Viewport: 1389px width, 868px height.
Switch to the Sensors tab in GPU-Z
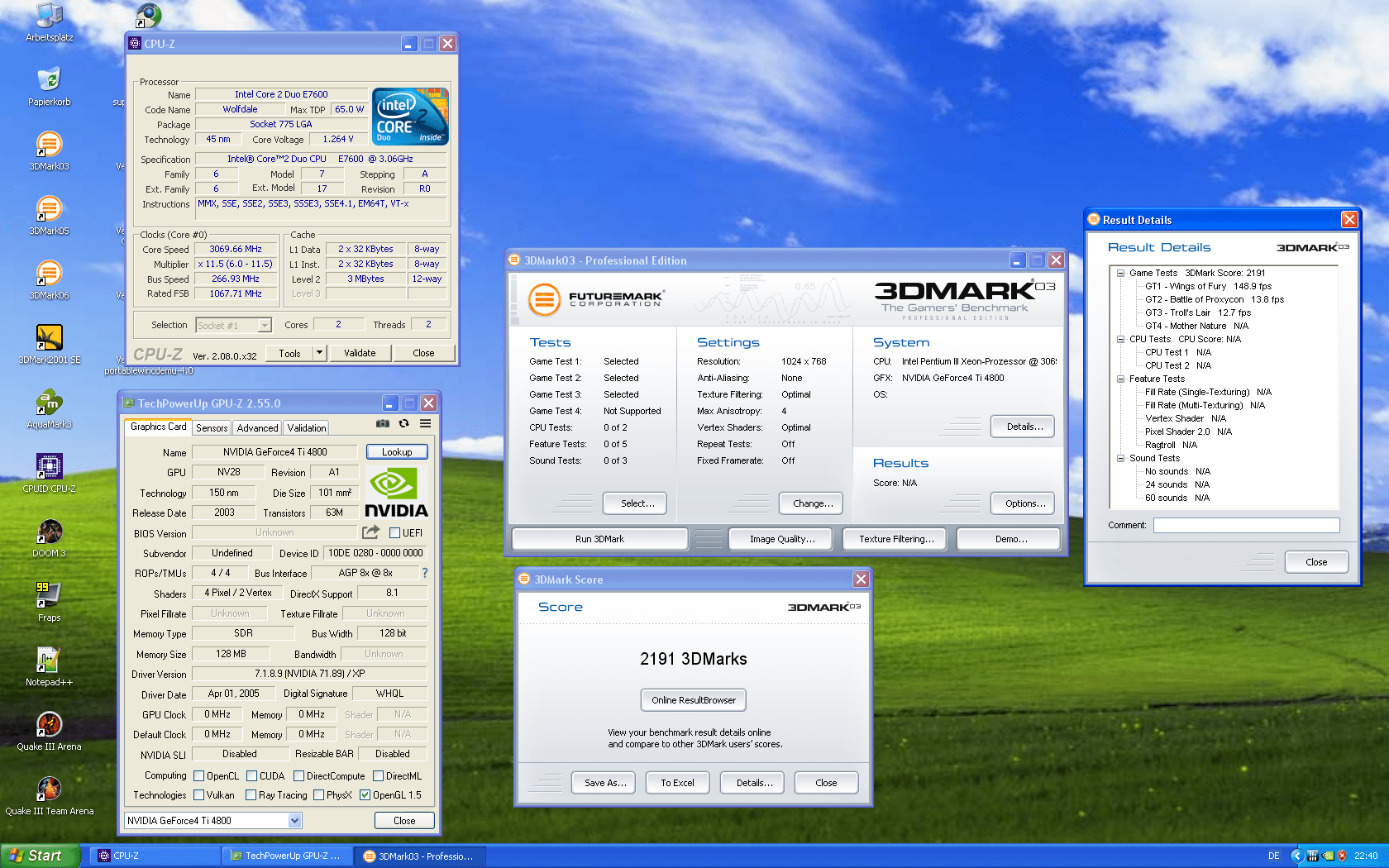coord(212,428)
